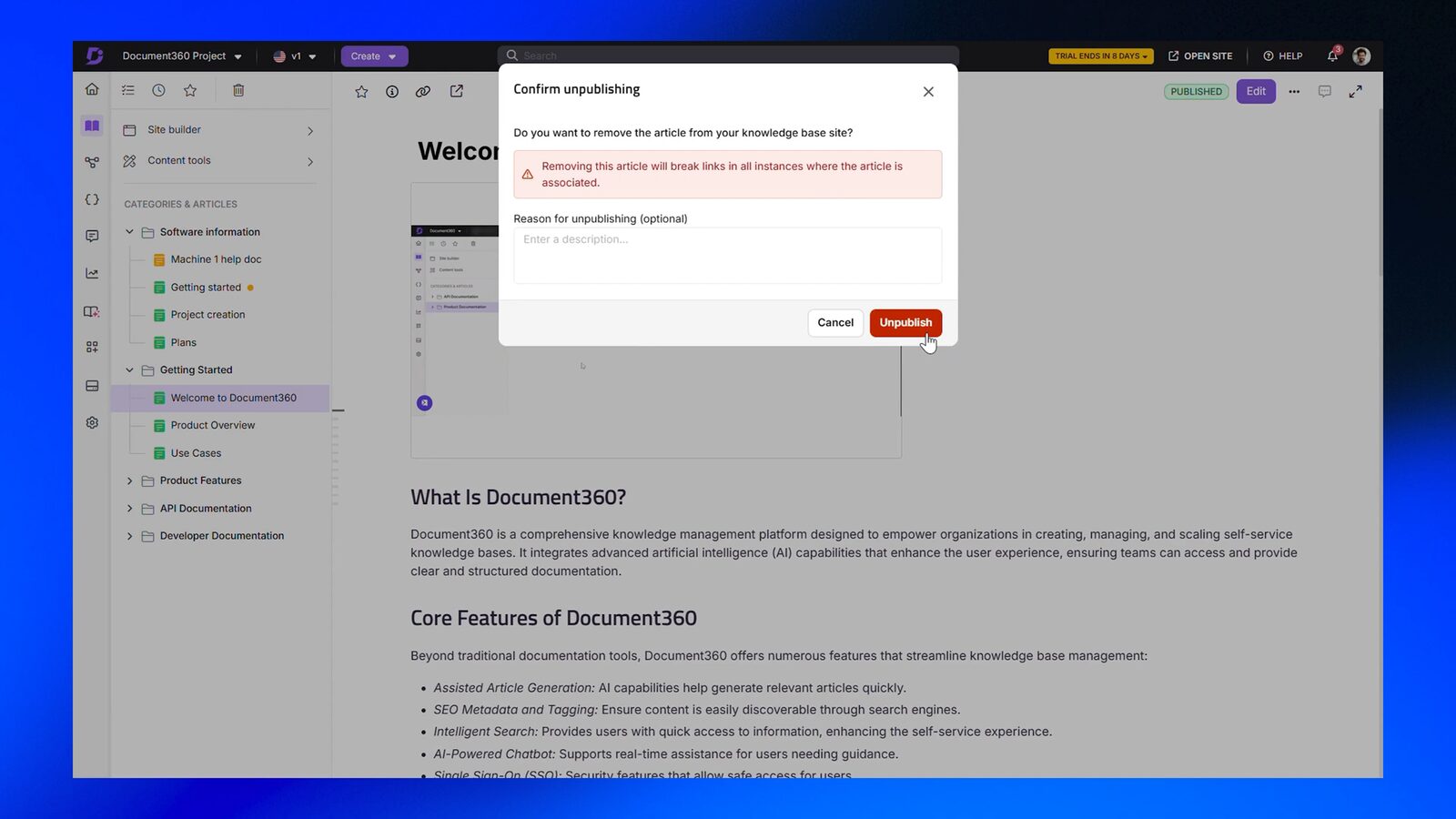This screenshot has width=1456, height=819.
Task: Click the Unpublish button
Action: 905,323
